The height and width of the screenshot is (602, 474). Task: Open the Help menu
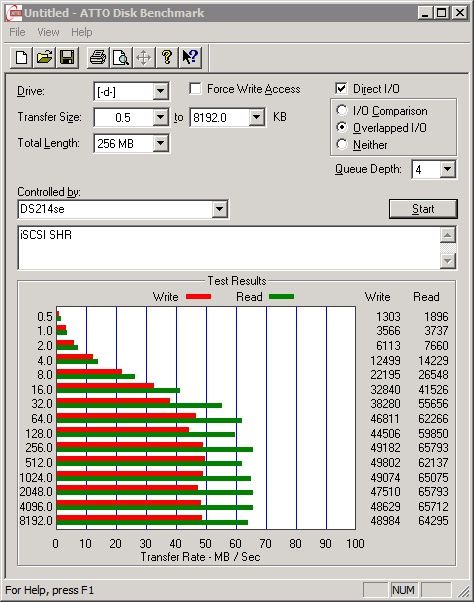pyautogui.click(x=81, y=32)
